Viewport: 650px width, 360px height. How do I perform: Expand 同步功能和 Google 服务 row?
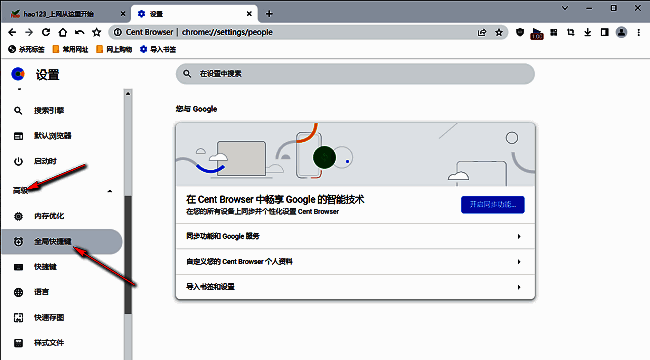tap(355, 236)
